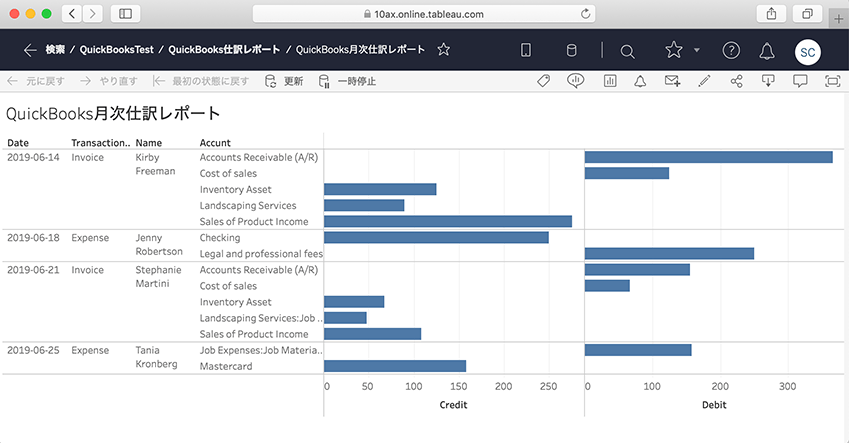The image size is (849, 443).
Task: Enter full screen mode icon
Action: pyautogui.click(x=832, y=81)
